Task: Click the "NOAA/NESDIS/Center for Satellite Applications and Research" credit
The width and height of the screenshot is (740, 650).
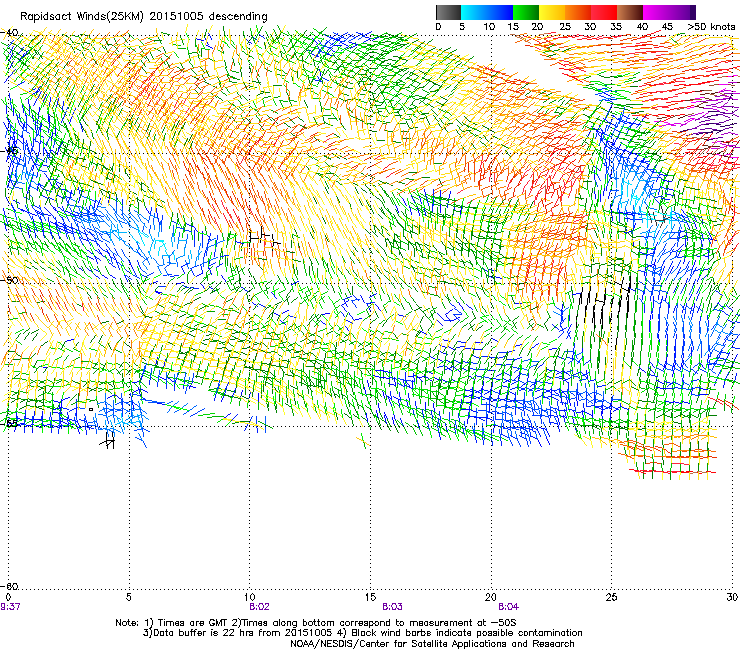Action: (x=432, y=644)
